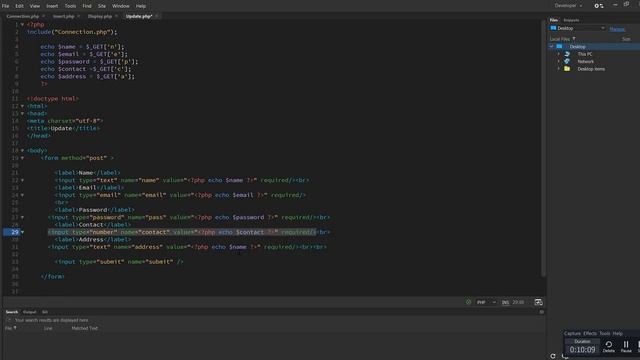Click the File column header in Search panel
The width and height of the screenshot is (640, 360).
point(11,328)
